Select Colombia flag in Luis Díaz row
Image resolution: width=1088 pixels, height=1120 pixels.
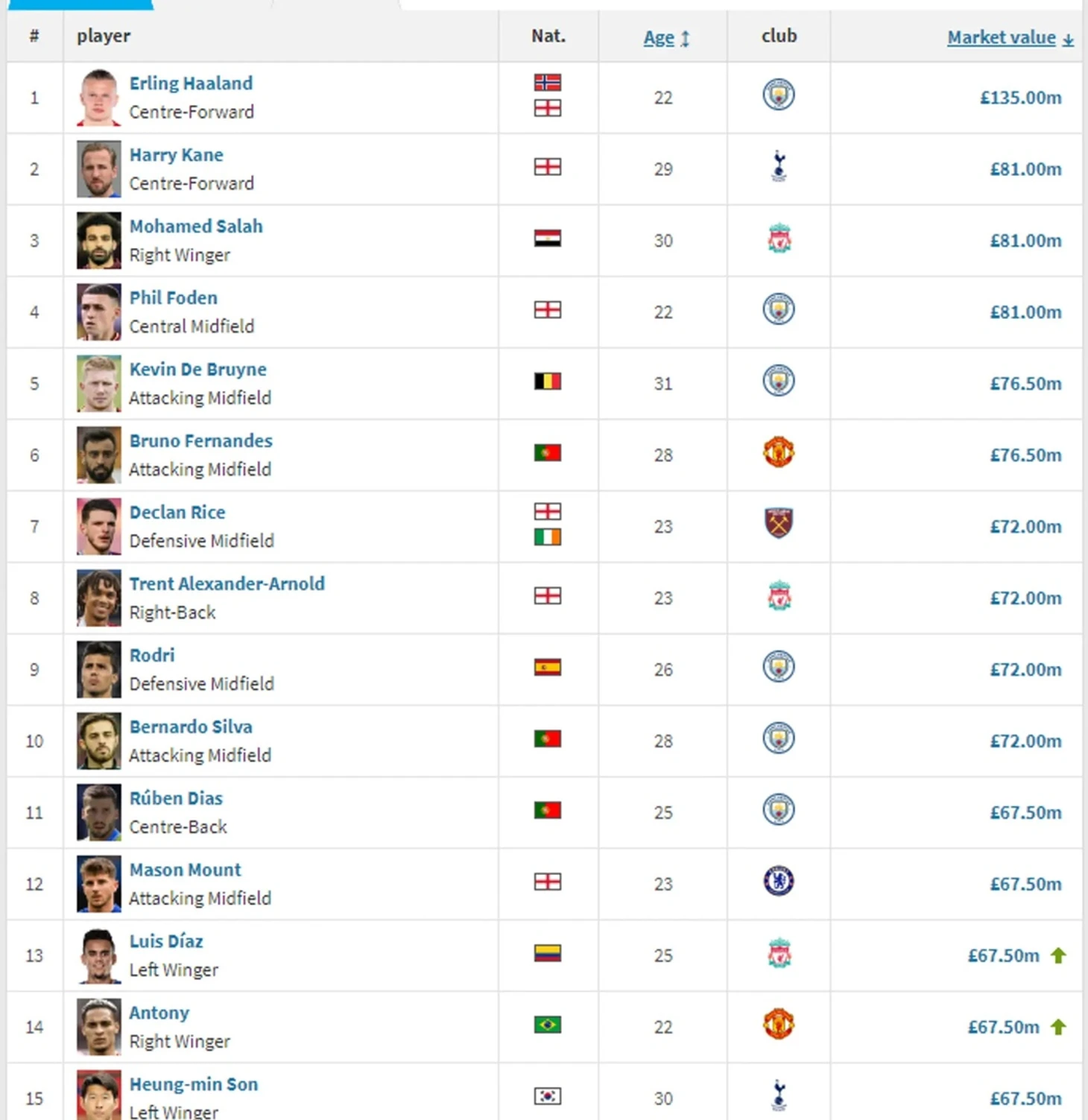[548, 953]
